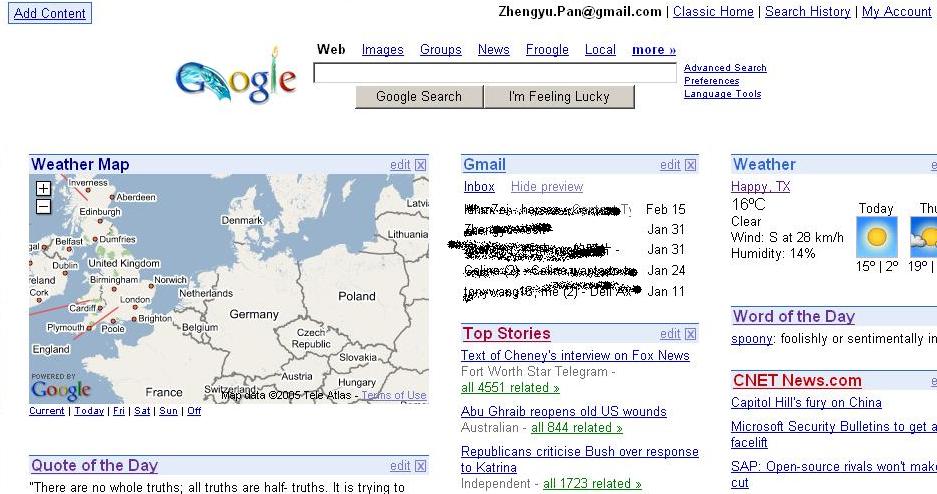Open the map Terms of Use
This screenshot has height=494, width=937.
click(394, 395)
